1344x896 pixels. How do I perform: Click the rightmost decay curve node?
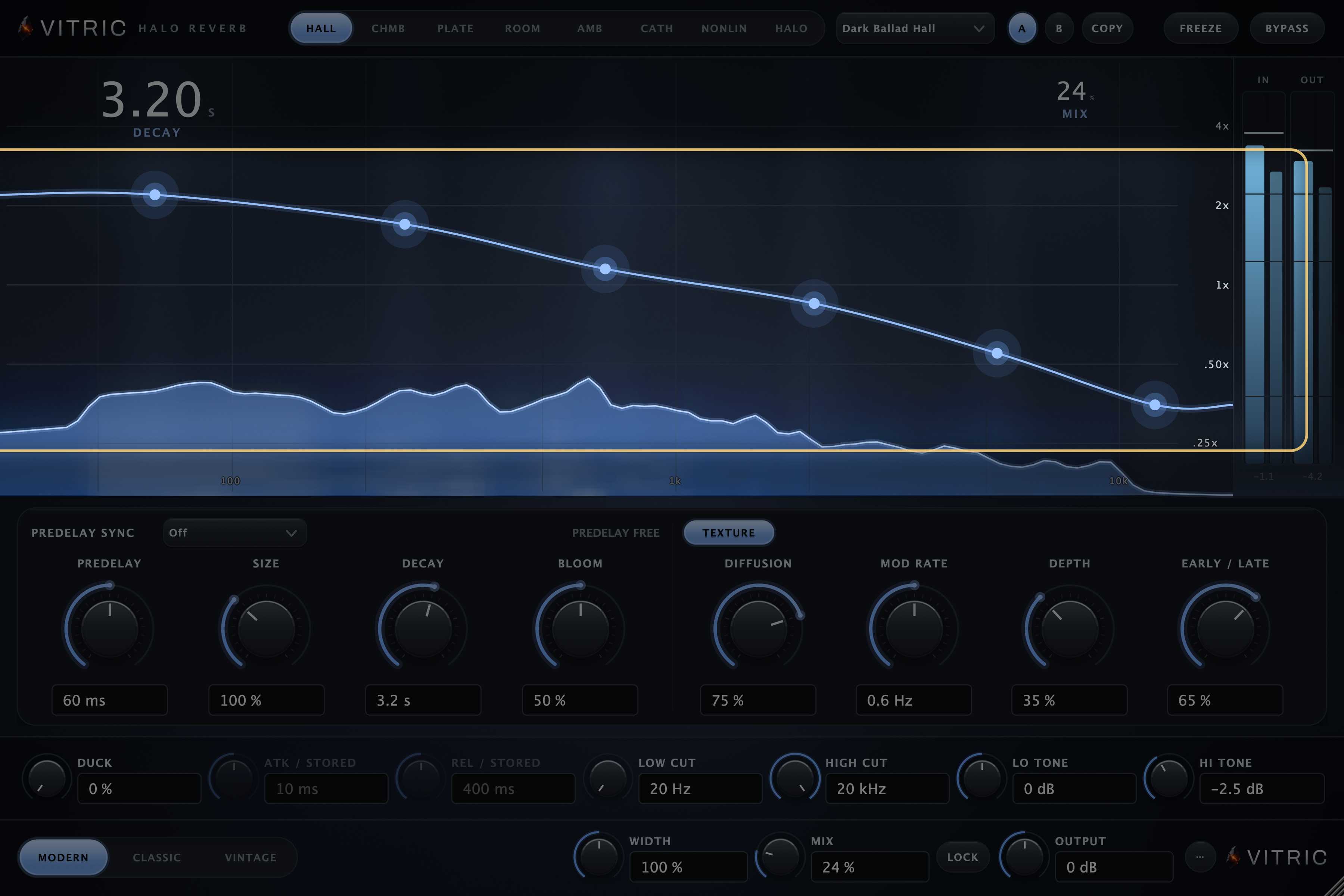tap(1155, 405)
